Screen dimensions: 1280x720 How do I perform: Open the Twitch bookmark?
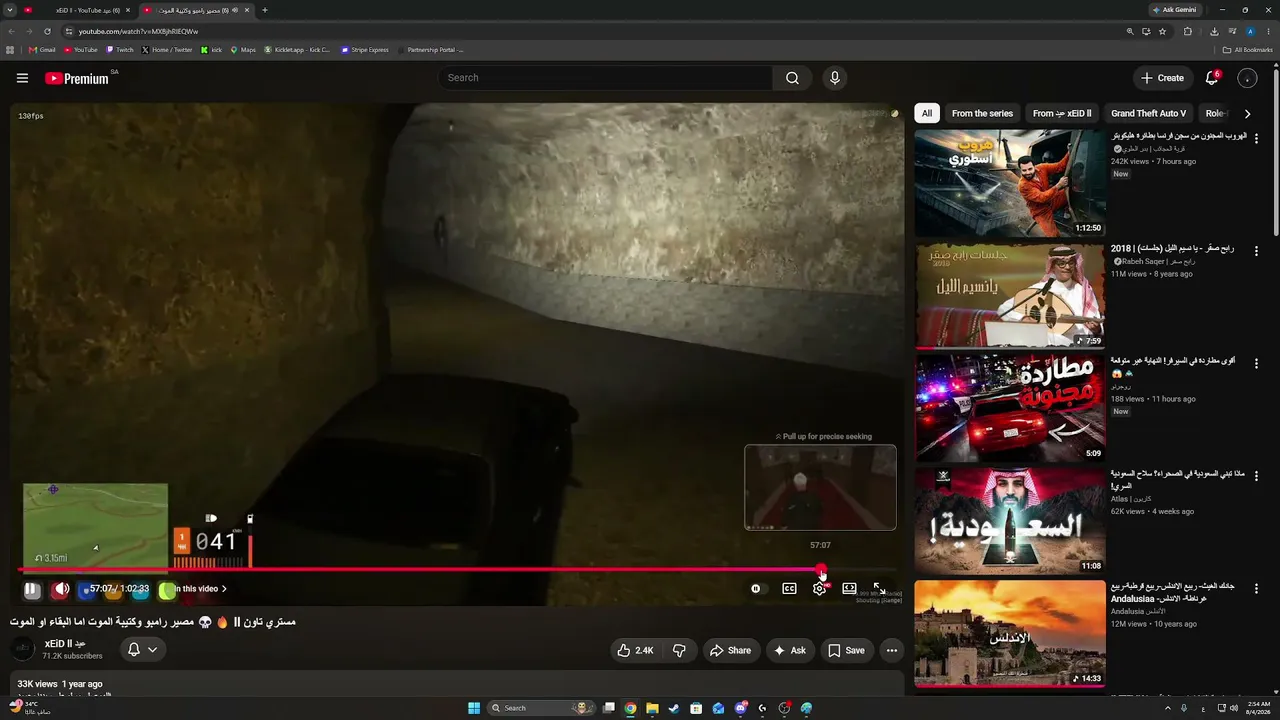pos(120,50)
